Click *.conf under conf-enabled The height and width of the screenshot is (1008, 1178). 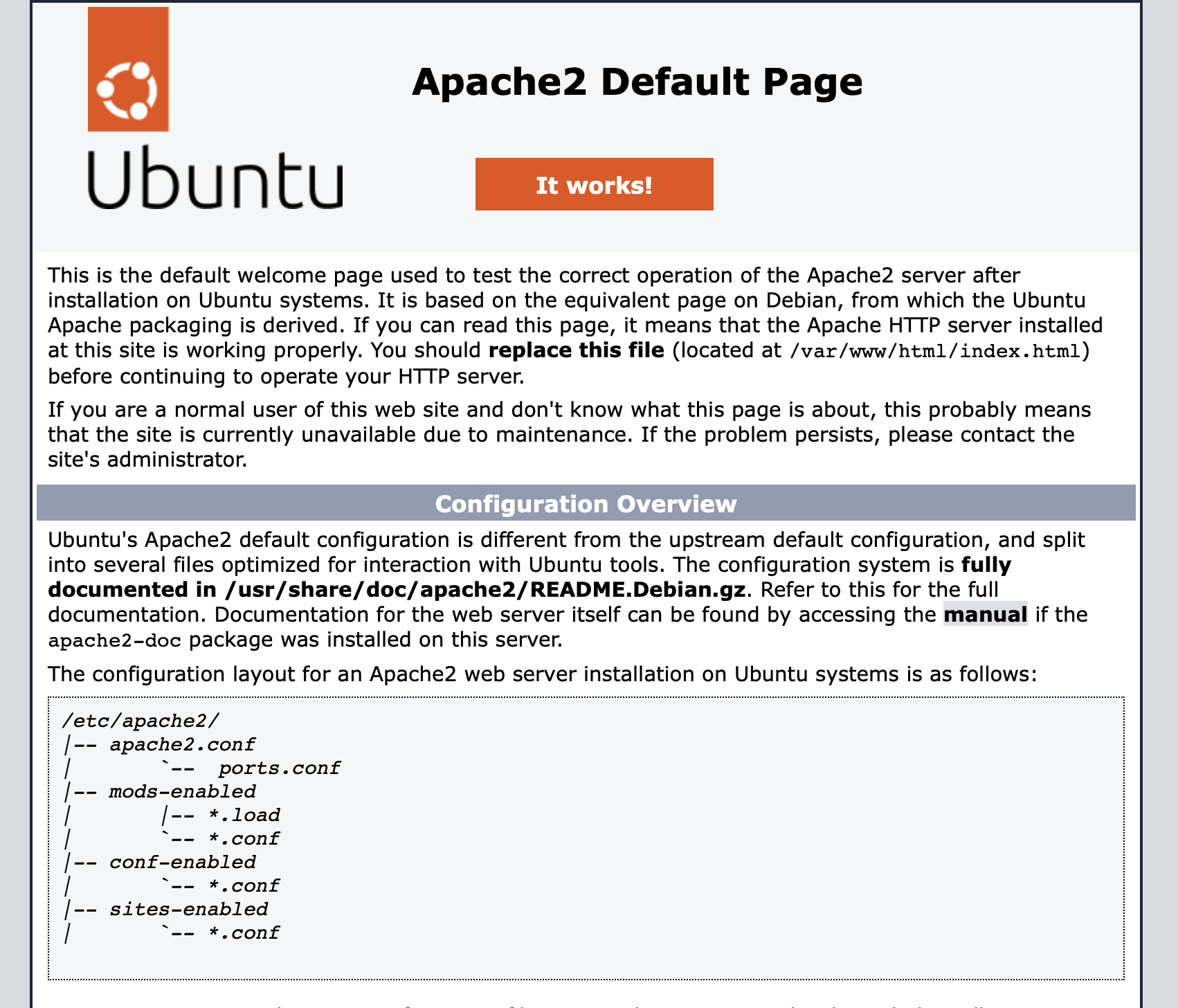pyautogui.click(x=244, y=886)
